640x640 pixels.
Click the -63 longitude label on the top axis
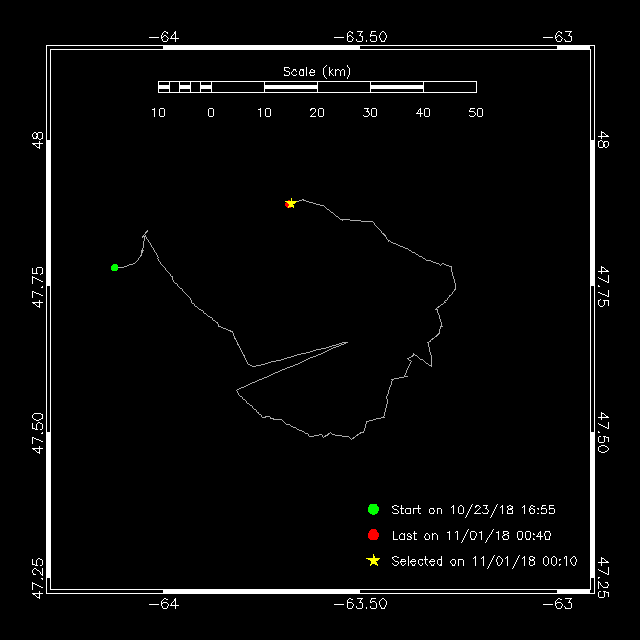(x=561, y=37)
